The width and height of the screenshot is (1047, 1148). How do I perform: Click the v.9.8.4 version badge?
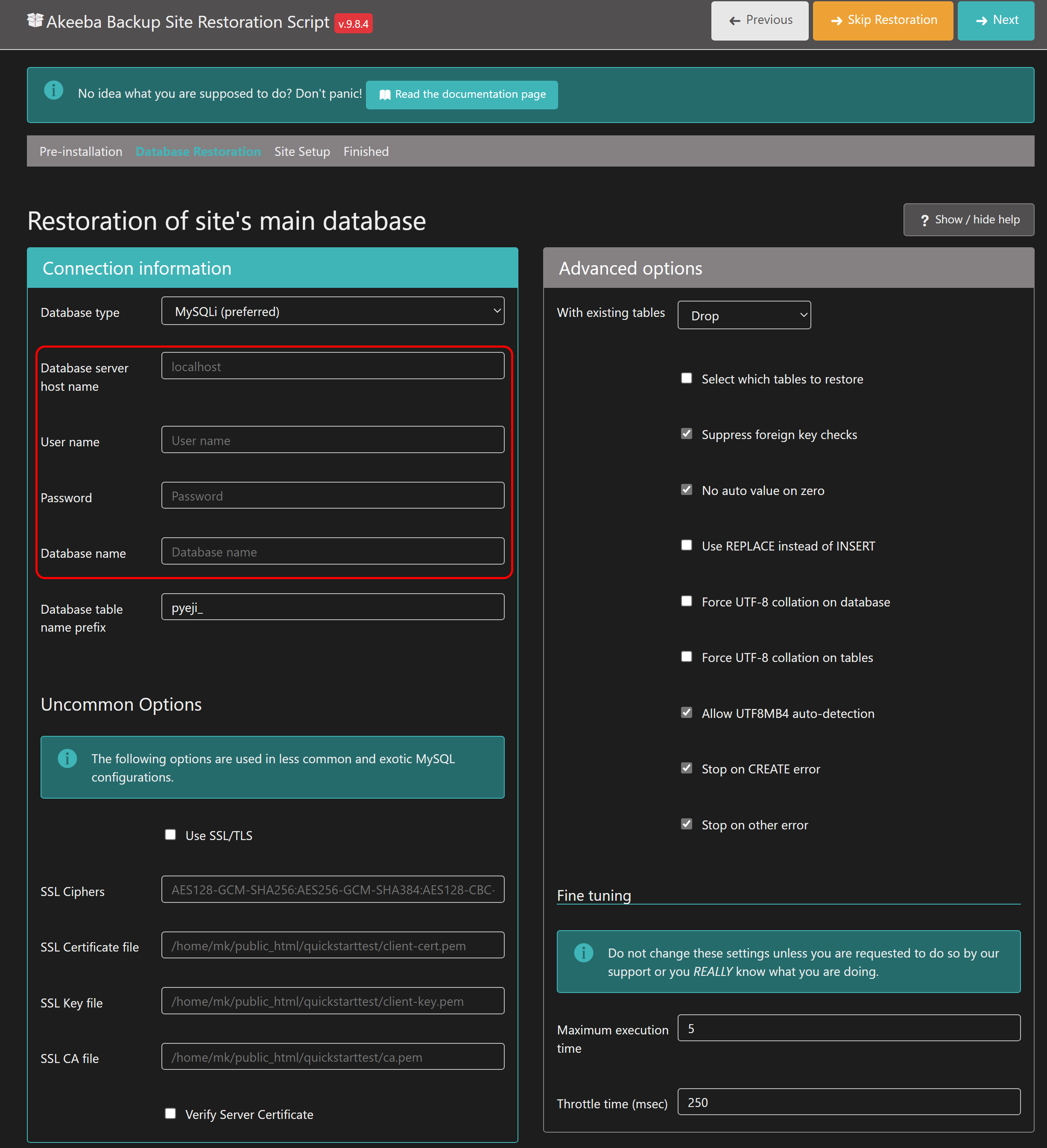[353, 23]
